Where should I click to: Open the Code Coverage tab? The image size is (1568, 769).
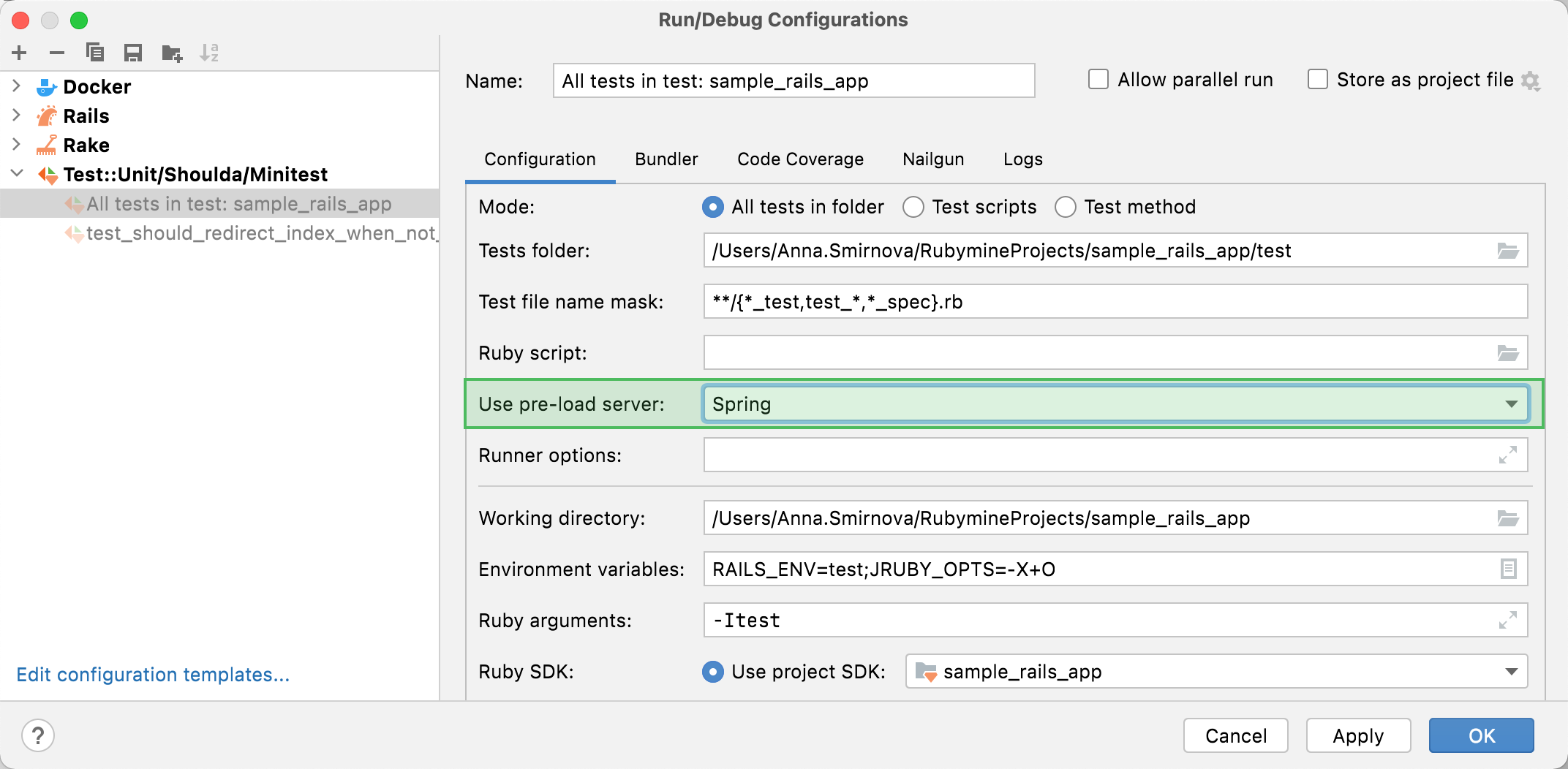coord(800,159)
